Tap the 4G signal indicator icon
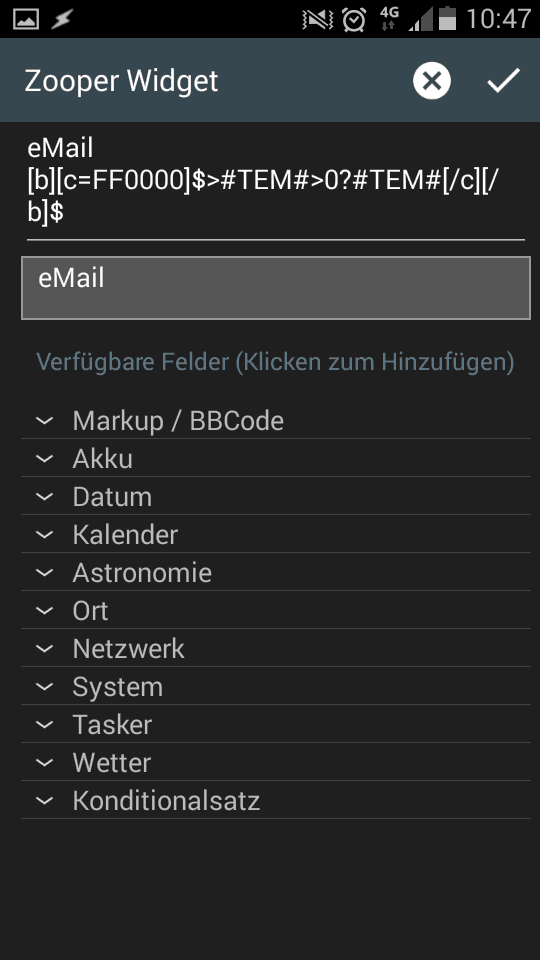This screenshot has height=960, width=540. (389, 19)
